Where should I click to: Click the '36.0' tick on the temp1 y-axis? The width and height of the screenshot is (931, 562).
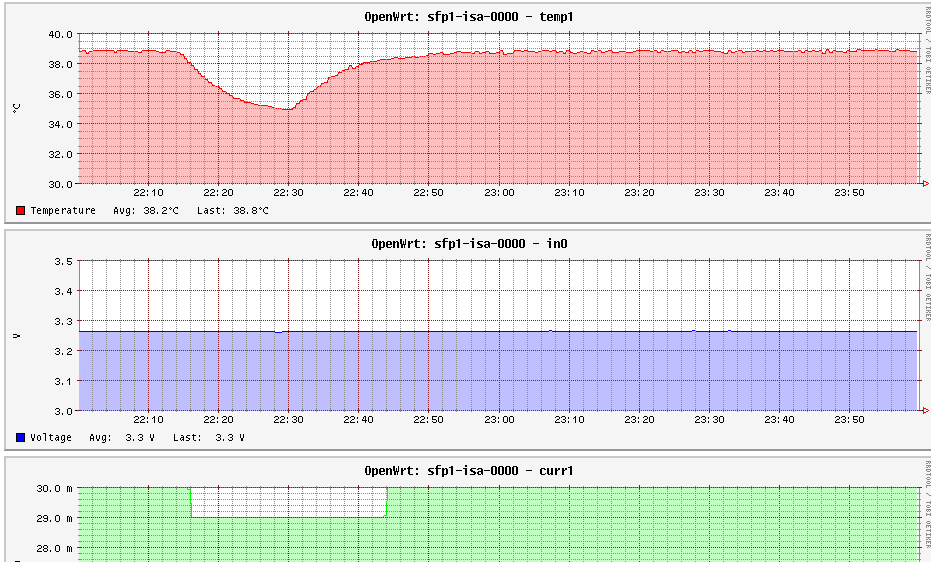tap(61, 94)
